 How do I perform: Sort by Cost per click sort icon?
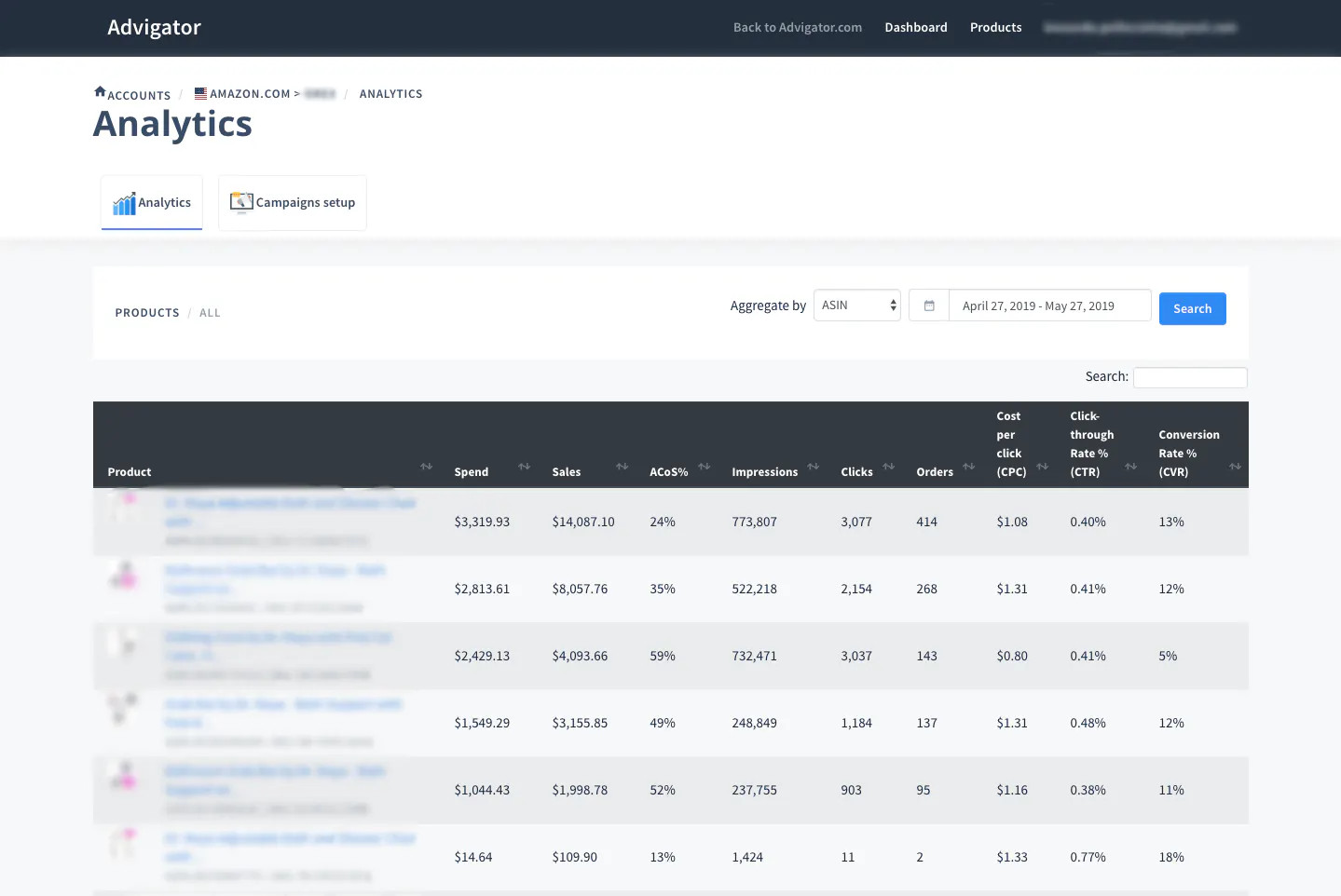click(x=1043, y=466)
